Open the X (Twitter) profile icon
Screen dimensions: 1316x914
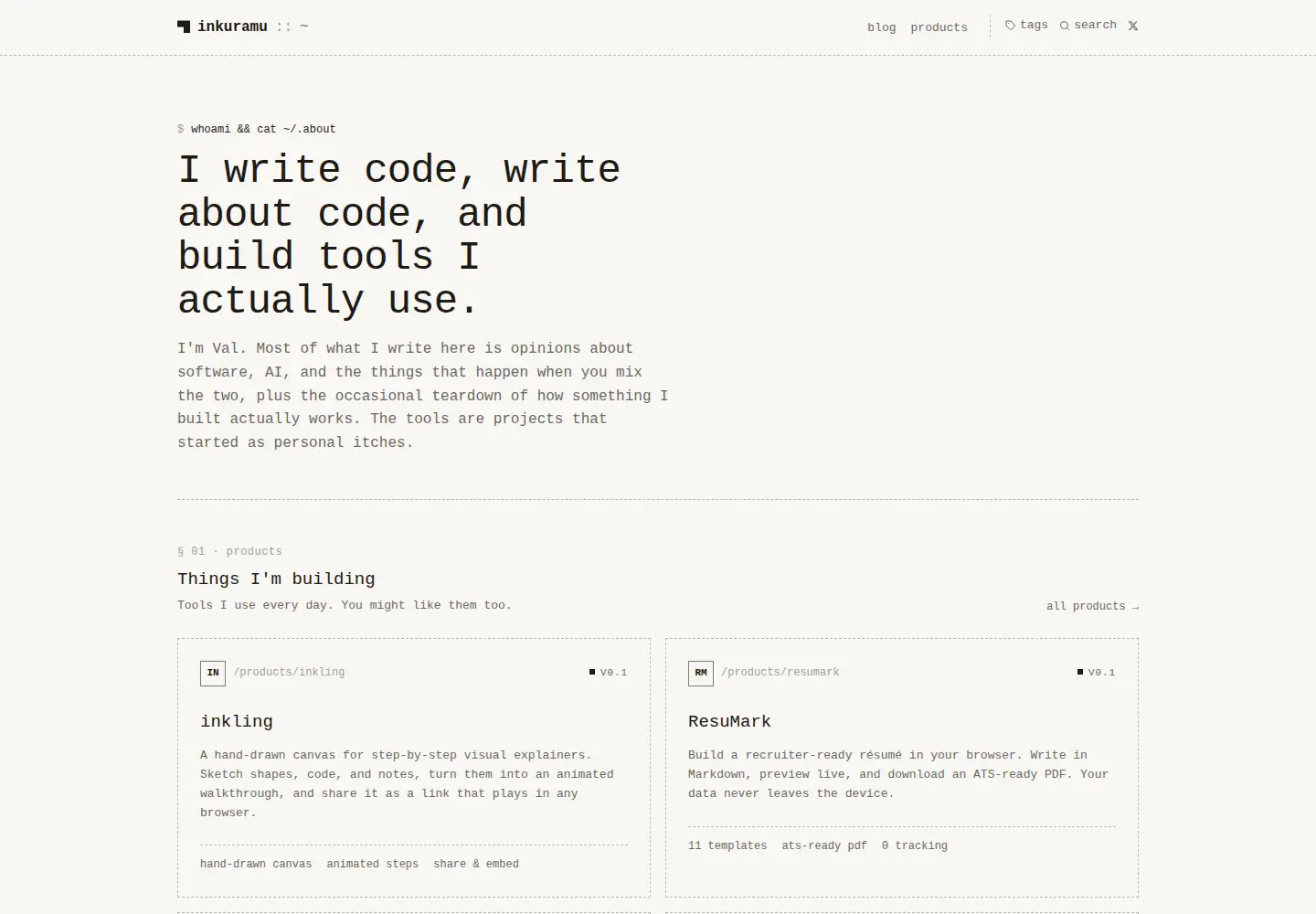[1133, 26]
